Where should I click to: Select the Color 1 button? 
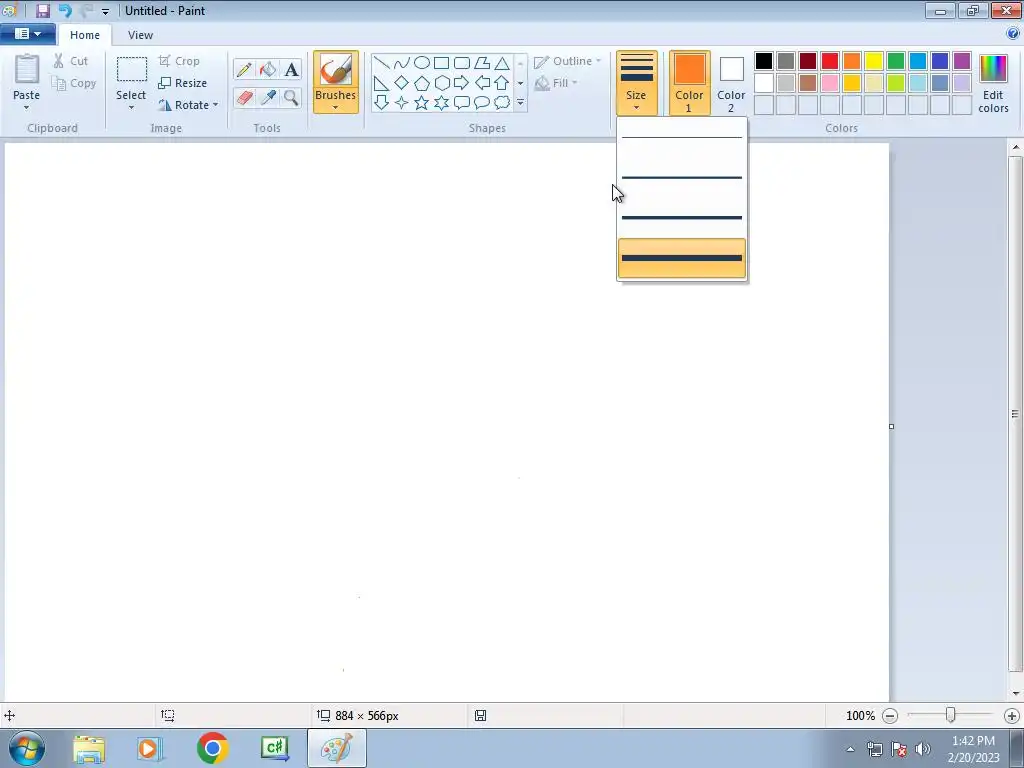[x=689, y=83]
